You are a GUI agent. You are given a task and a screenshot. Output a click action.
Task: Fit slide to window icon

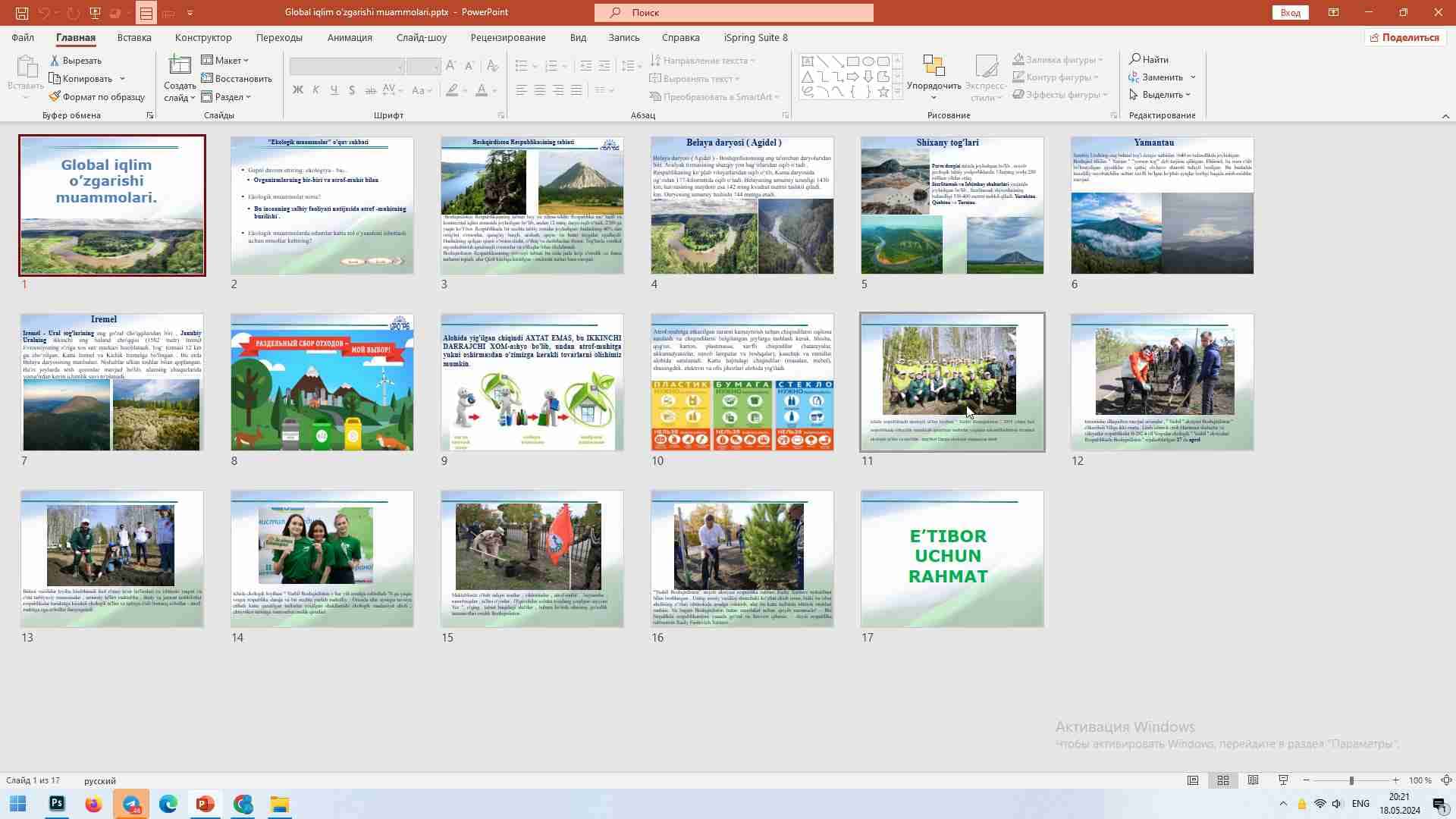[1446, 780]
